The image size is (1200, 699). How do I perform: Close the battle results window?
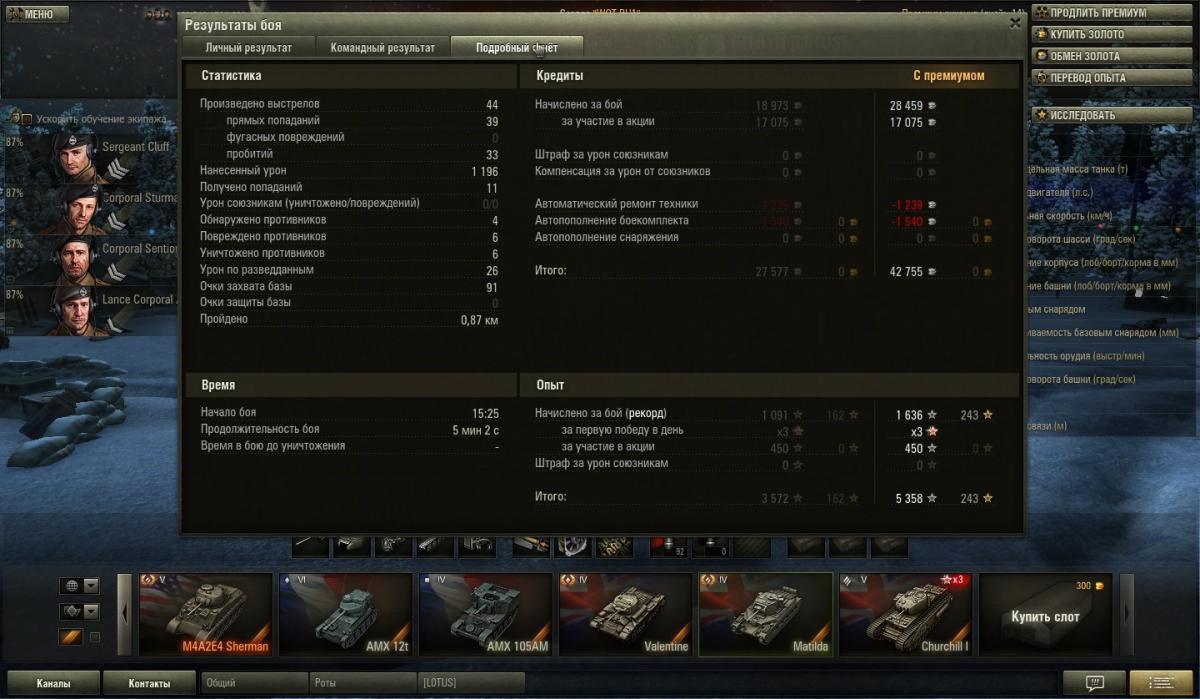point(1015,23)
